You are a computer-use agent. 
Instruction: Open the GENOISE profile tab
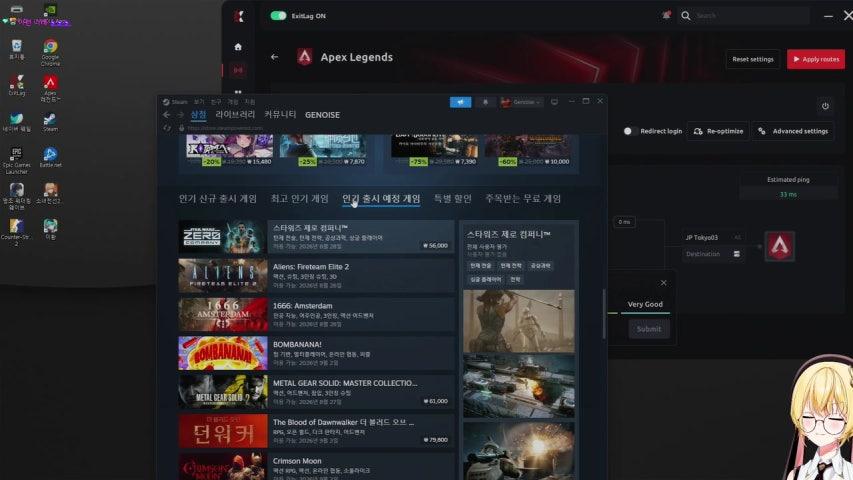(x=322, y=115)
